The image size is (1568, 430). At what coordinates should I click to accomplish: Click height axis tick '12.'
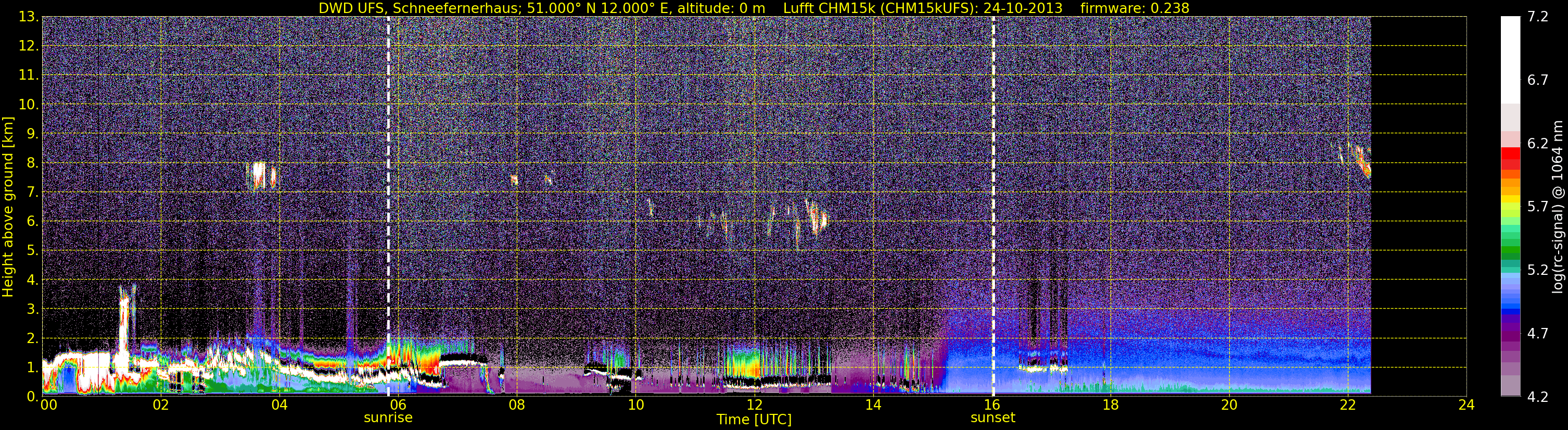pos(28,46)
